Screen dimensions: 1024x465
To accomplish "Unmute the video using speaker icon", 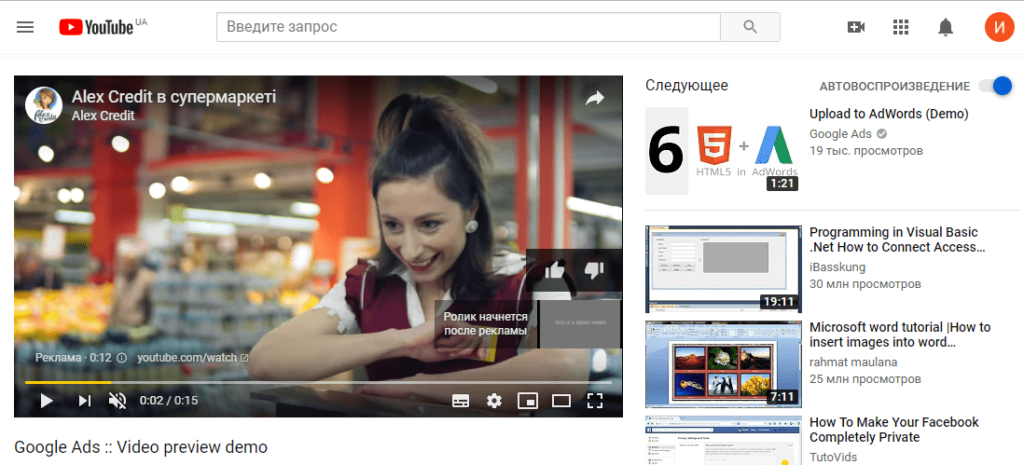I will tap(118, 400).
